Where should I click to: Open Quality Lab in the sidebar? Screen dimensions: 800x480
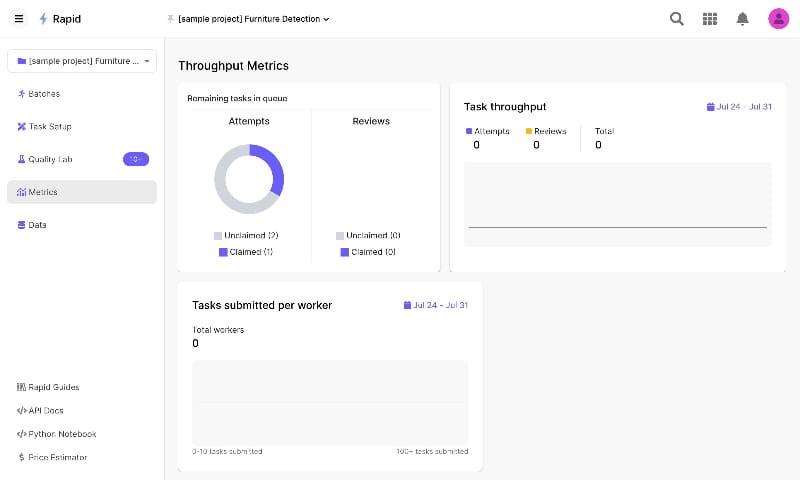(x=82, y=159)
